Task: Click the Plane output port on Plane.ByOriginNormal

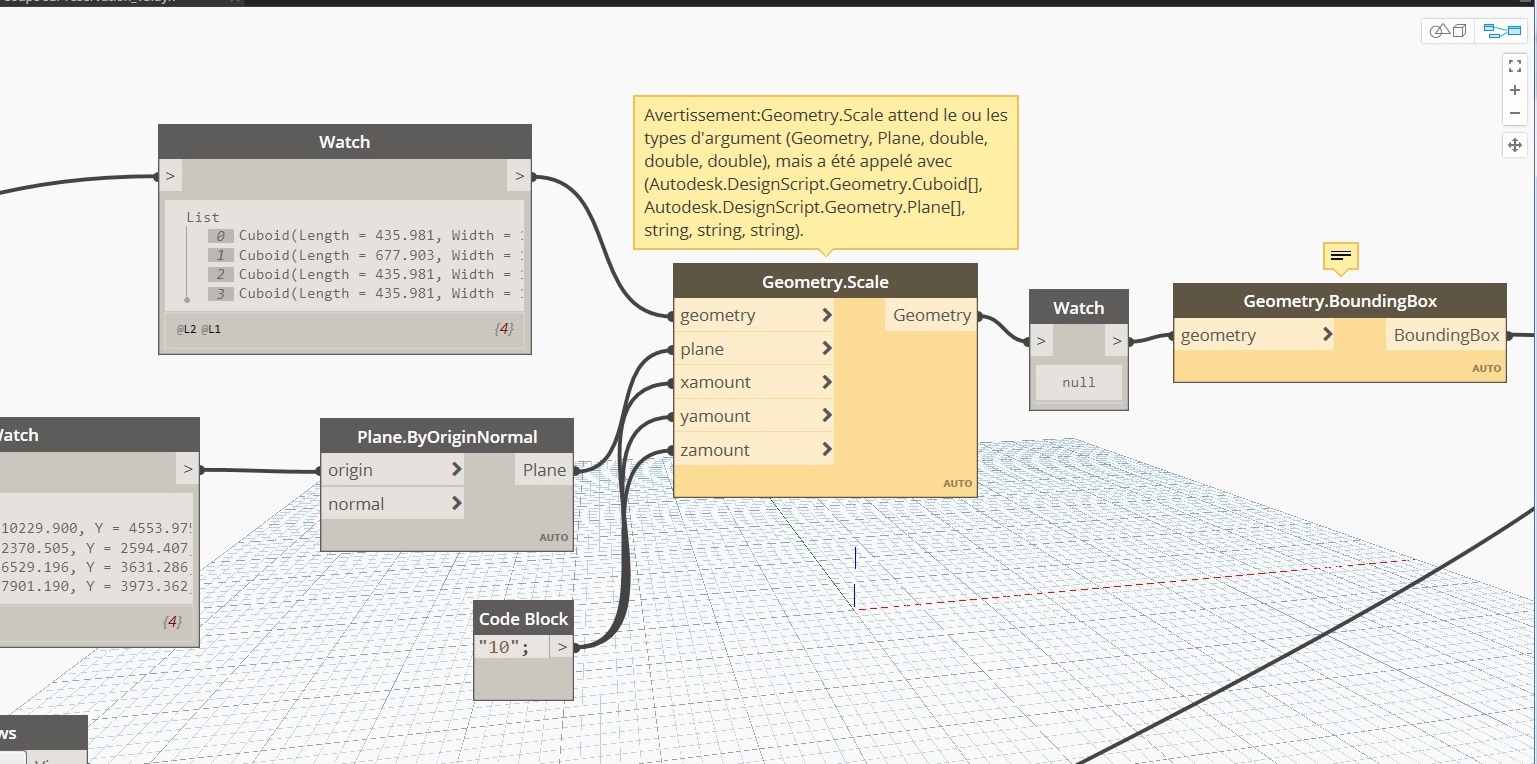Action: coord(544,470)
